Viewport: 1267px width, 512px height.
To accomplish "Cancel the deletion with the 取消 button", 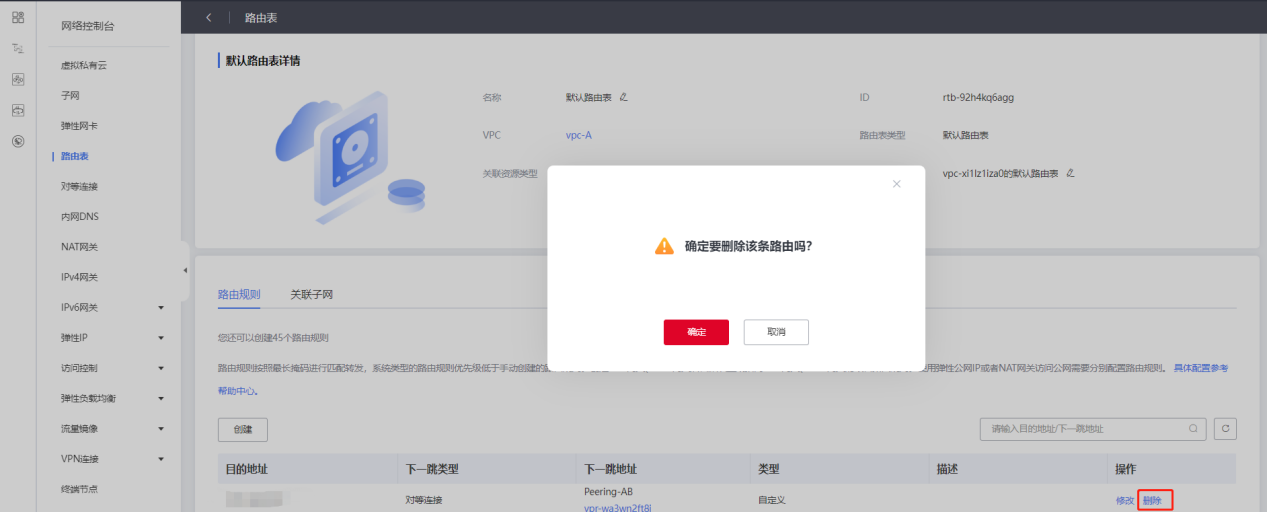I will click(776, 332).
